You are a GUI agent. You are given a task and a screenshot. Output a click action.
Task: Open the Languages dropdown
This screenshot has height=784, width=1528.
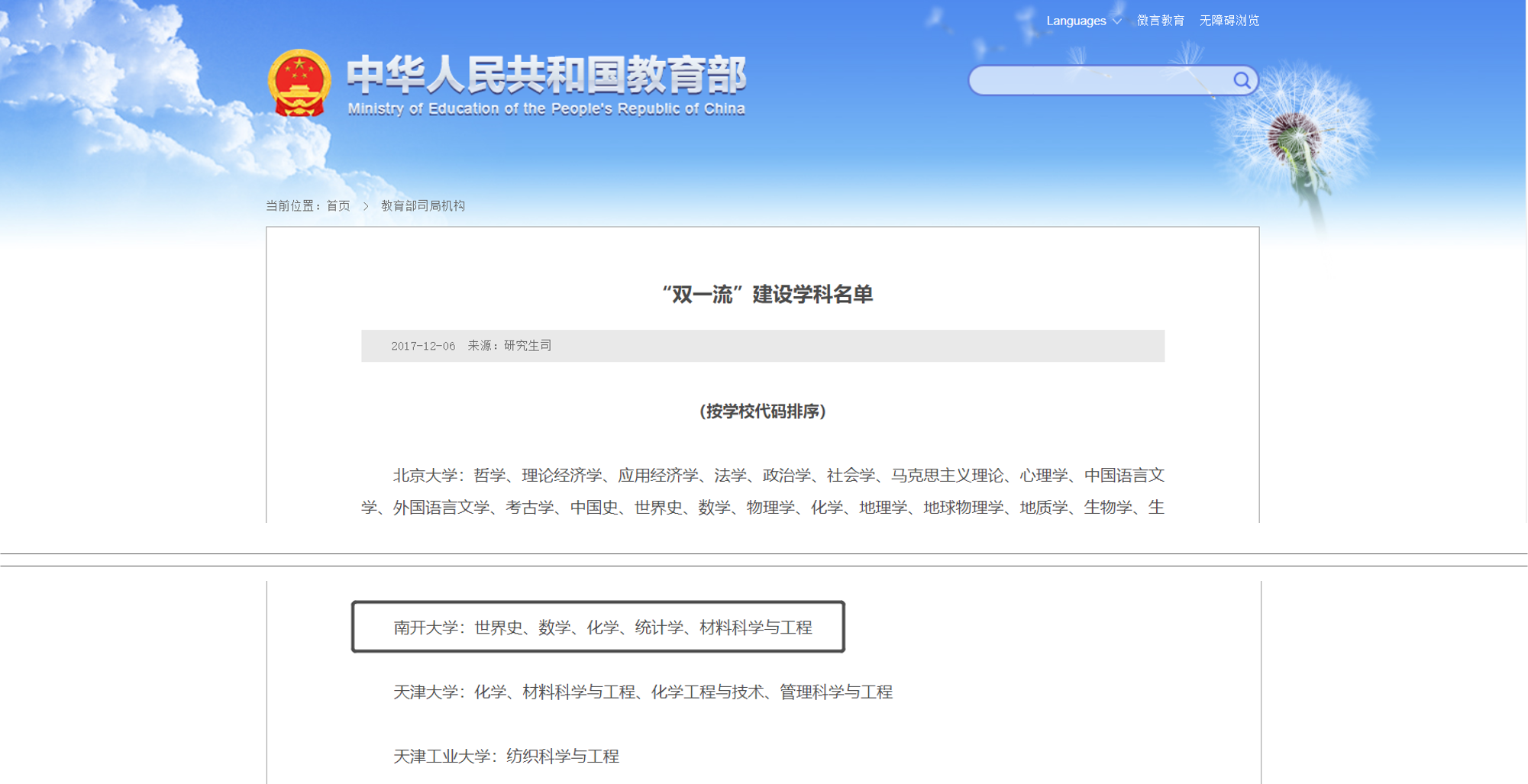[1076, 21]
